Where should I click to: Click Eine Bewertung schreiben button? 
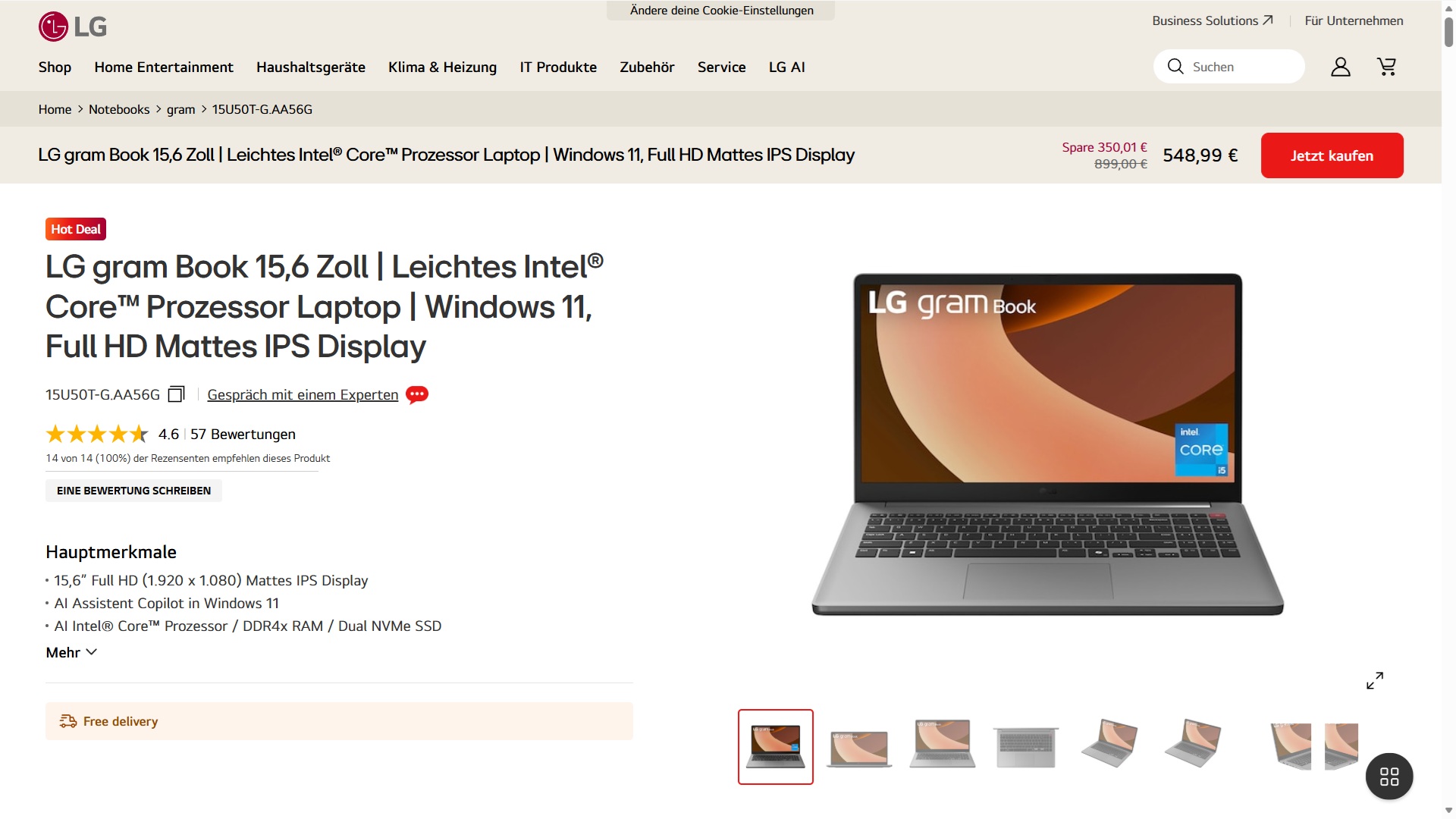(x=133, y=491)
